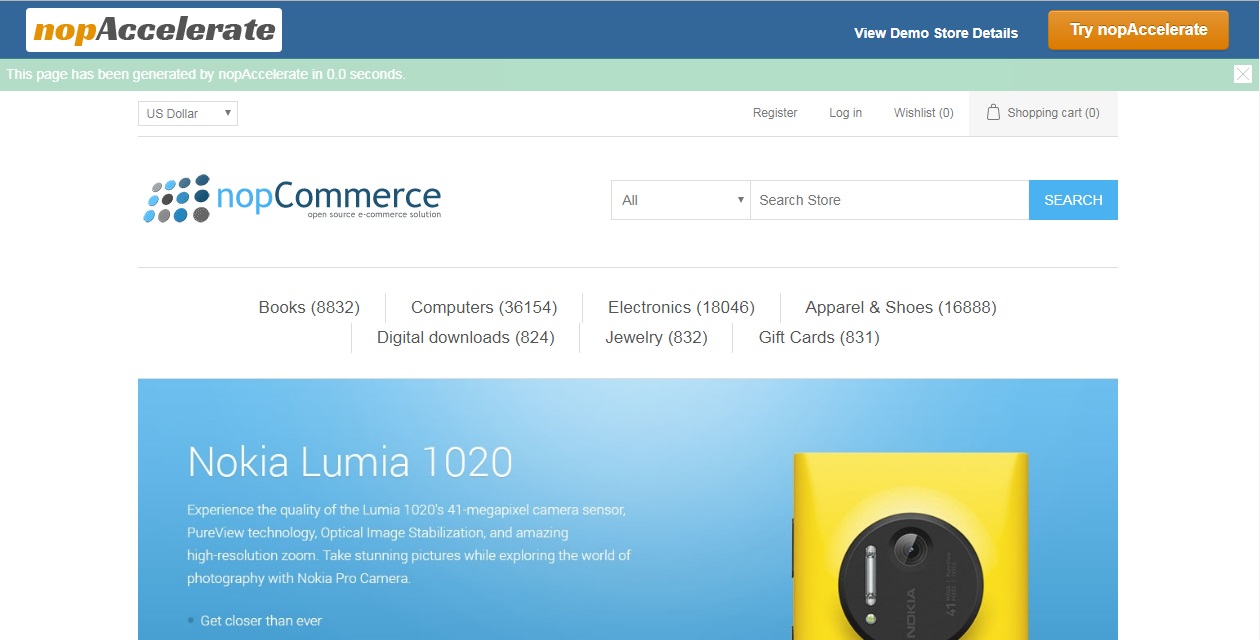Open Shopping cart (0) link
This screenshot has height=640, width=1260.
coord(1053,113)
